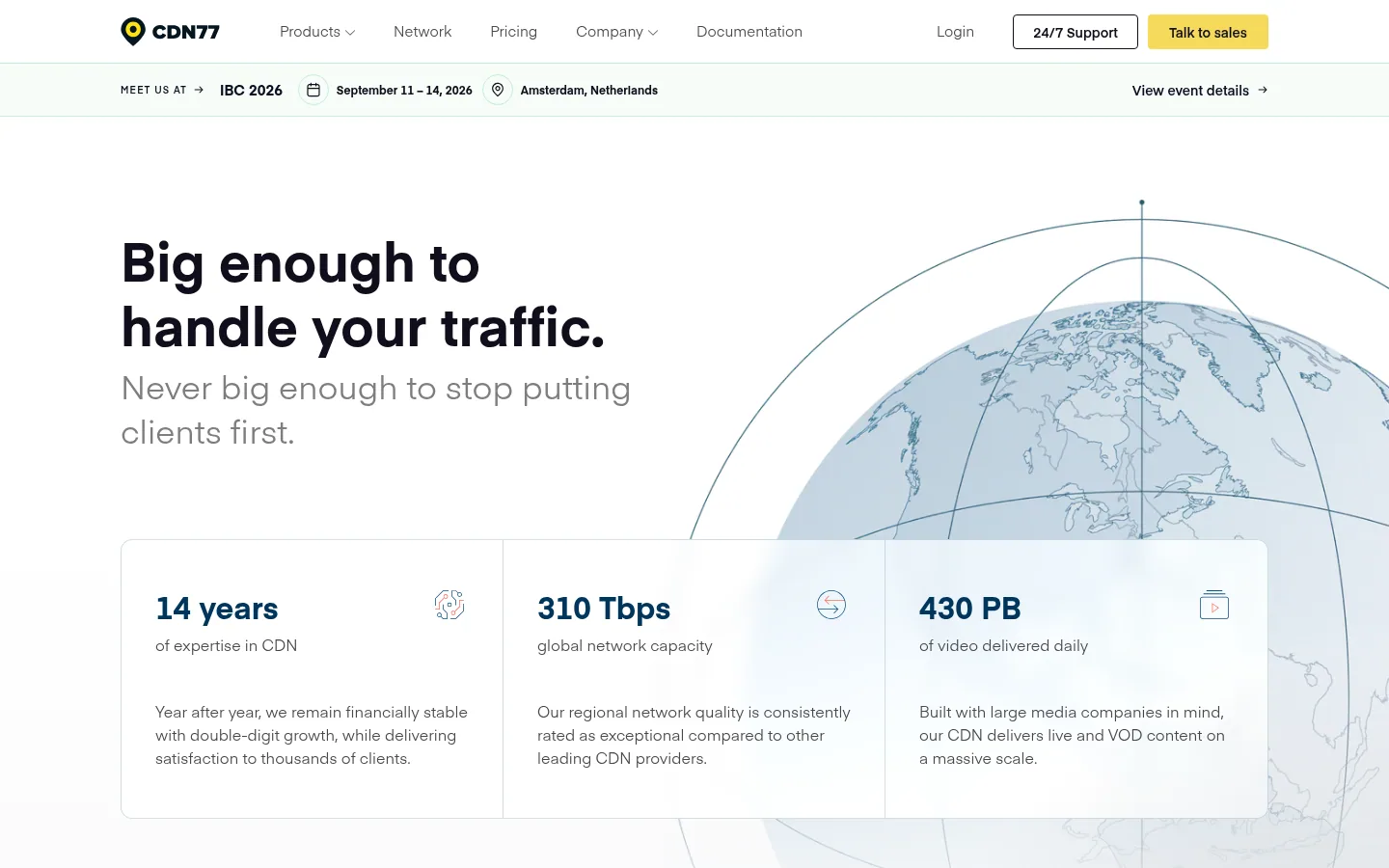Screen dimensions: 1389x868
Task: Click the paragraph about remaining financially stable
Action: 312,735
